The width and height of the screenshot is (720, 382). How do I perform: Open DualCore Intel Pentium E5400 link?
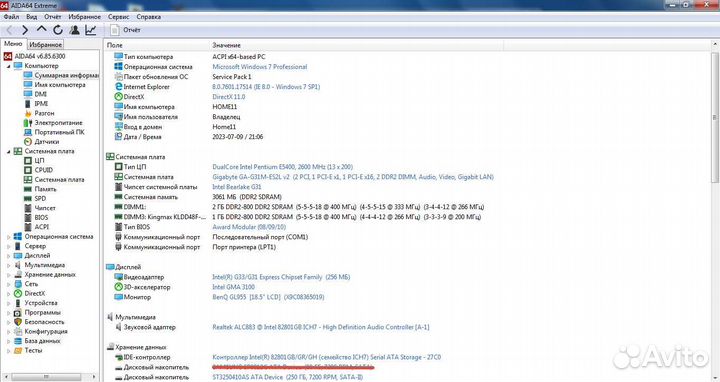click(x=282, y=167)
